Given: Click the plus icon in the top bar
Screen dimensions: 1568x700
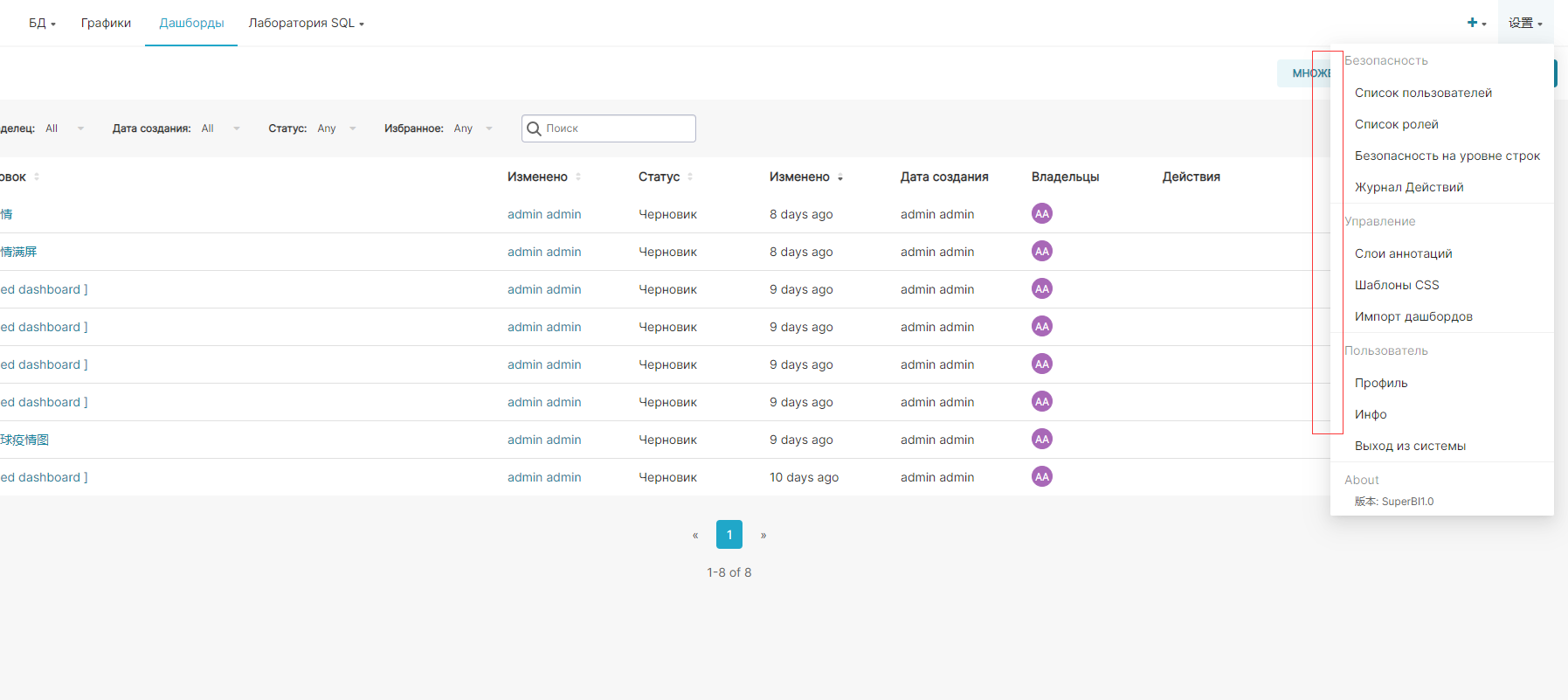Looking at the screenshot, I should coord(1473,23).
